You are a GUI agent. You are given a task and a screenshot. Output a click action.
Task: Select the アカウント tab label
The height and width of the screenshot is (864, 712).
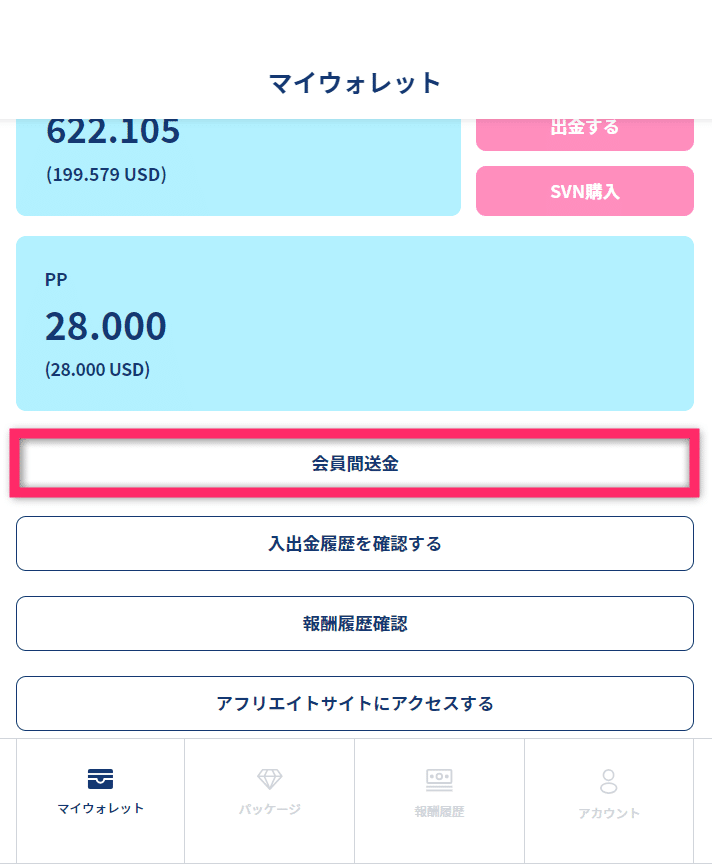(x=609, y=813)
